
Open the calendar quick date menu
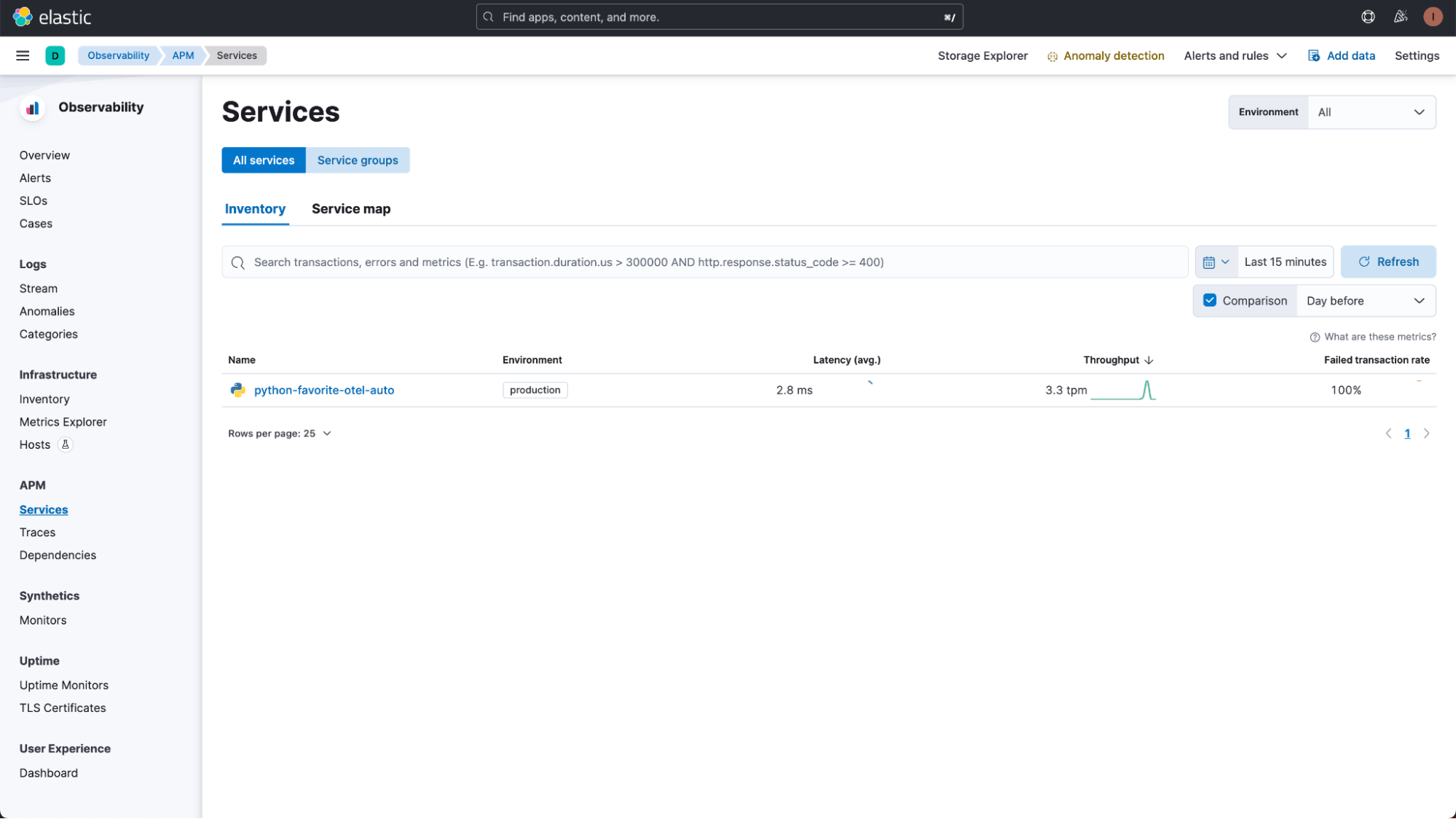pos(1216,262)
